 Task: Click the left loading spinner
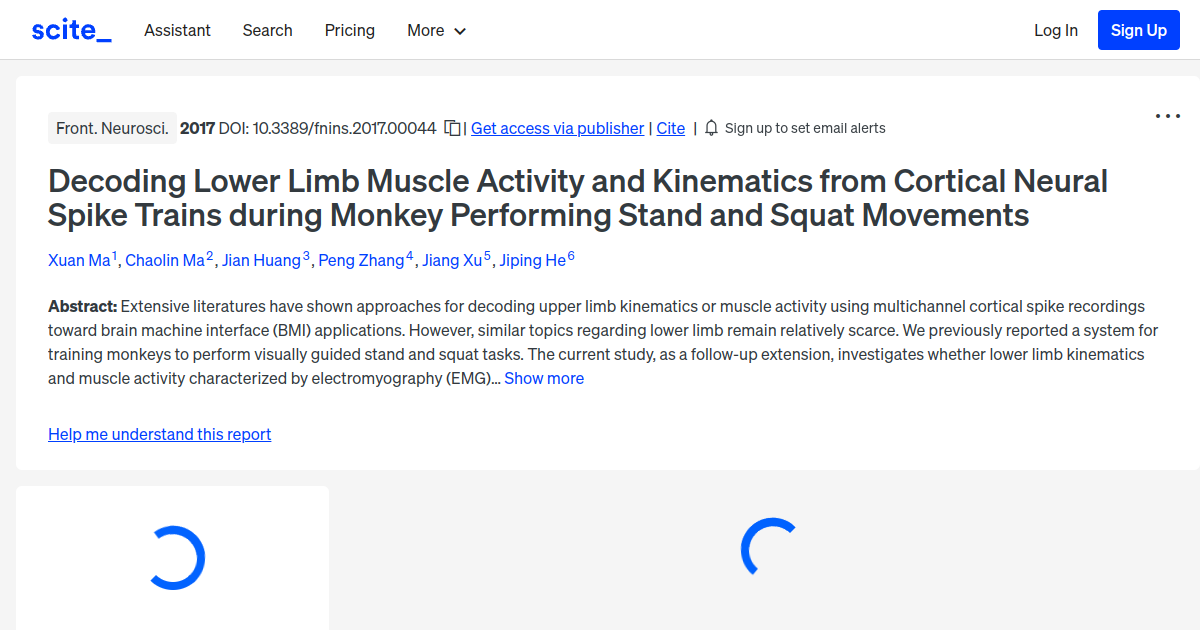(180, 560)
